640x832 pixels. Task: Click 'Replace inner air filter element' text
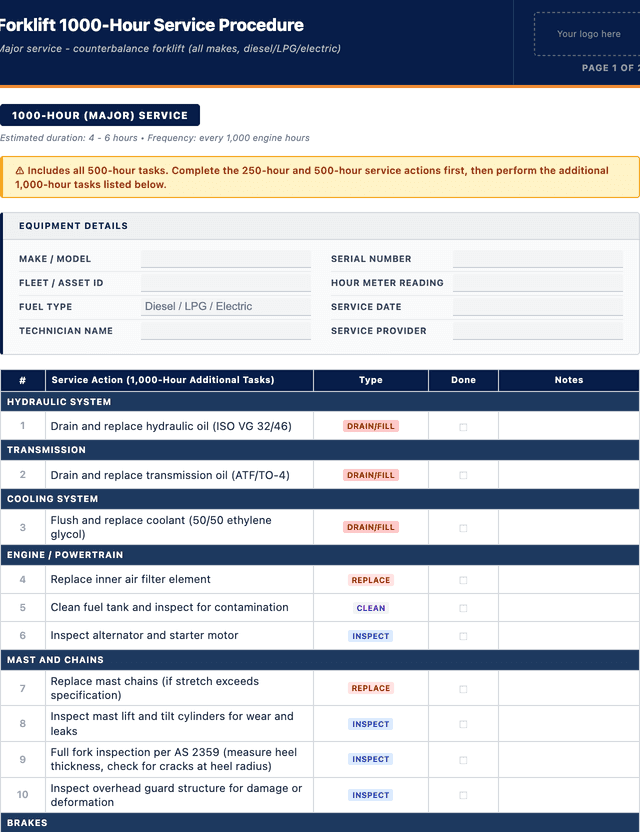[x=131, y=579]
